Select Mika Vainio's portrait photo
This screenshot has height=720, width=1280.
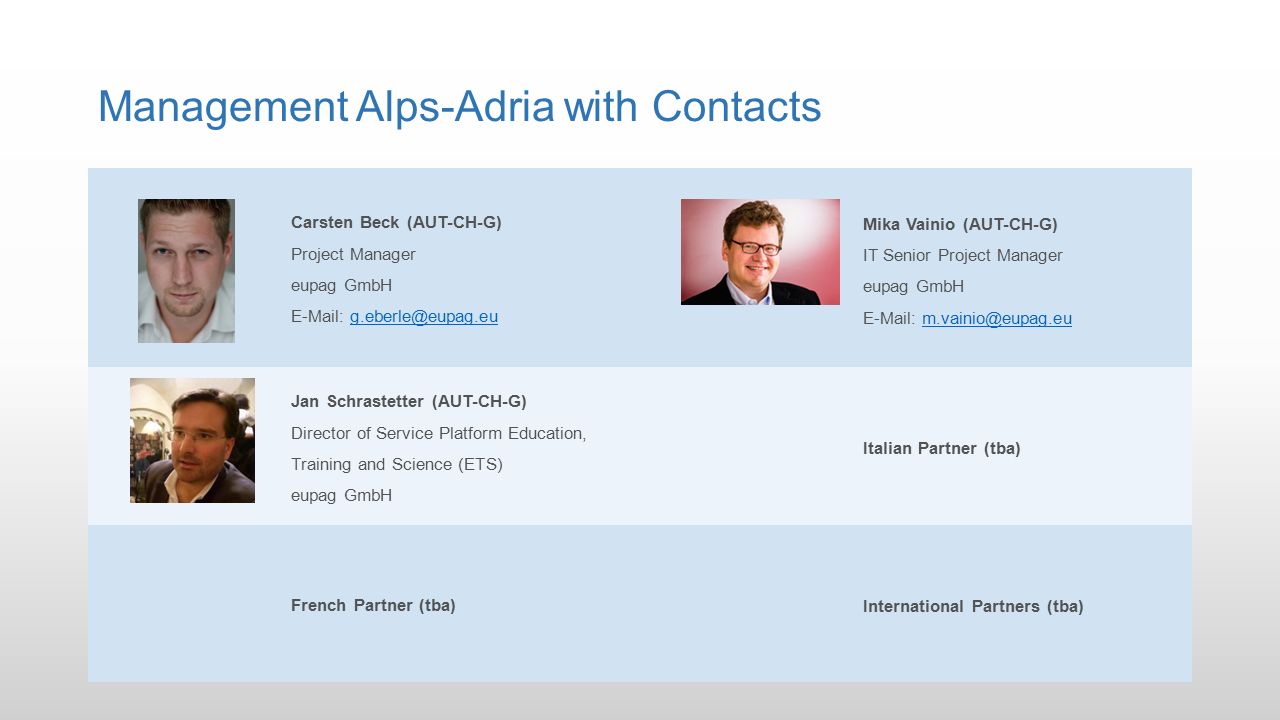click(760, 252)
